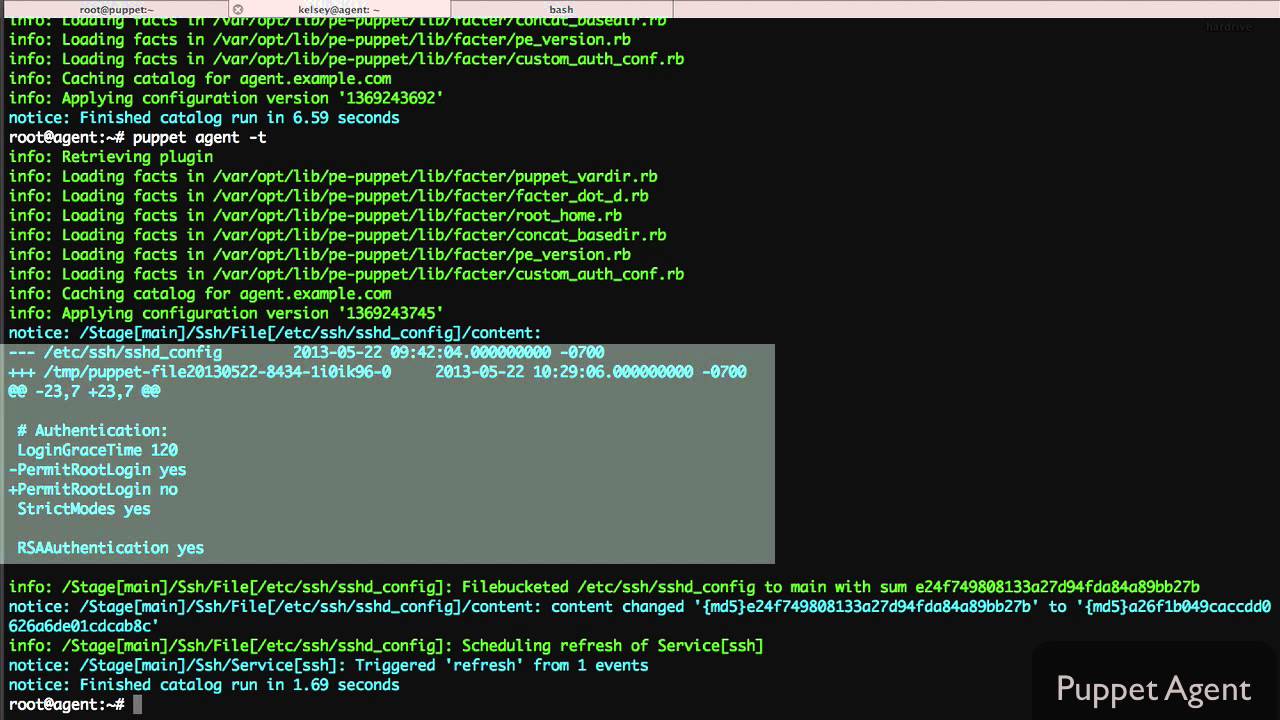Click the wrapped hash text "626a6de01cdcab8c'"
The image size is (1280, 720).
click(x=84, y=626)
